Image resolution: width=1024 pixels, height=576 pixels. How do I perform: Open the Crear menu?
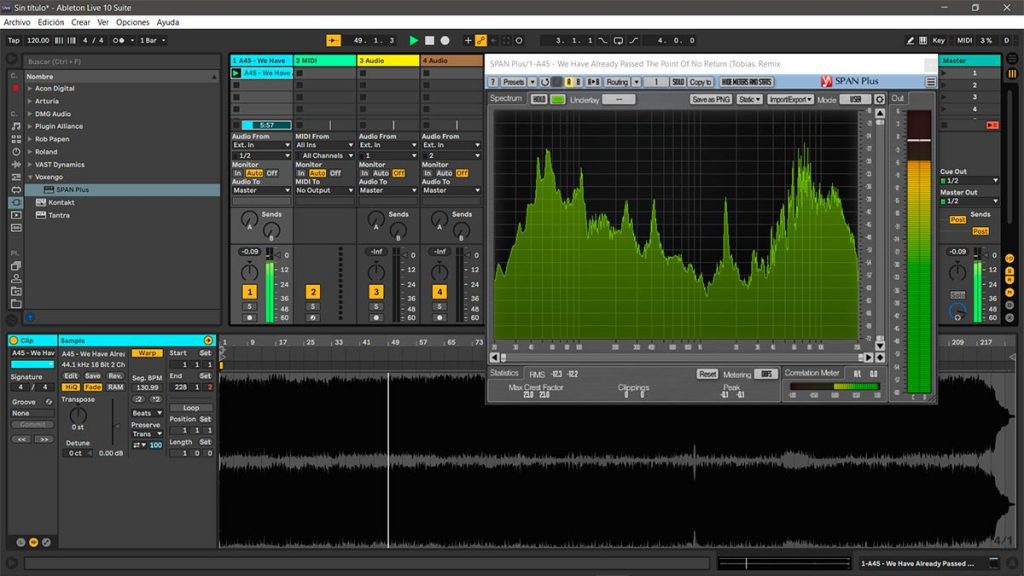pyautogui.click(x=80, y=22)
